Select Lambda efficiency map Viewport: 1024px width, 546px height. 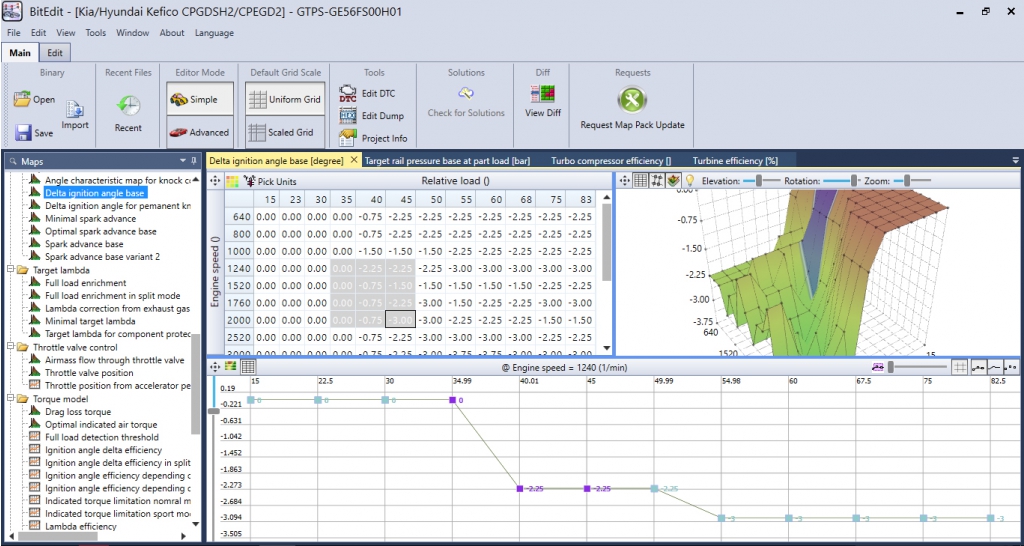click(x=81, y=526)
